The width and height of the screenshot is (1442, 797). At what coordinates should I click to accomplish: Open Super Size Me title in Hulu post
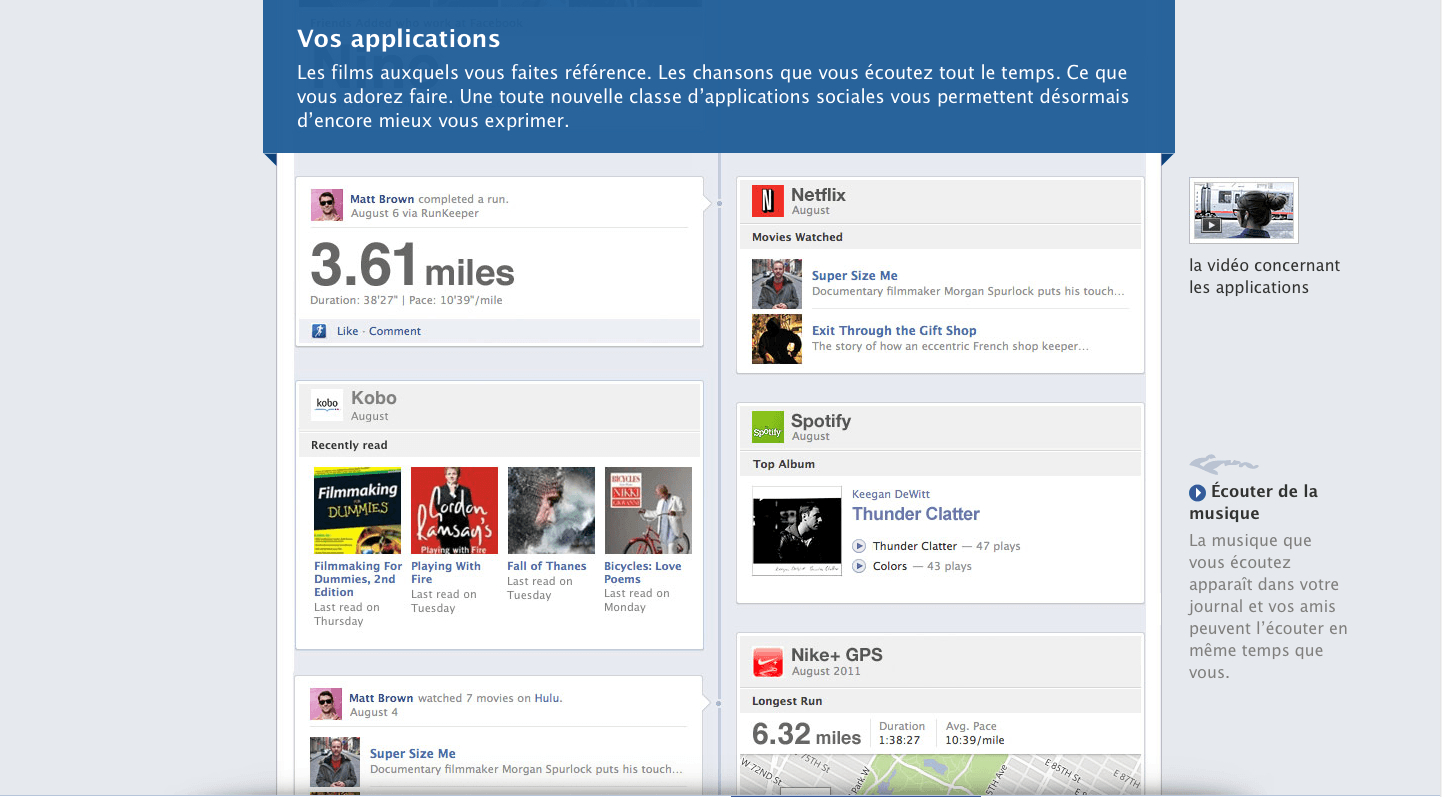pyautogui.click(x=413, y=754)
